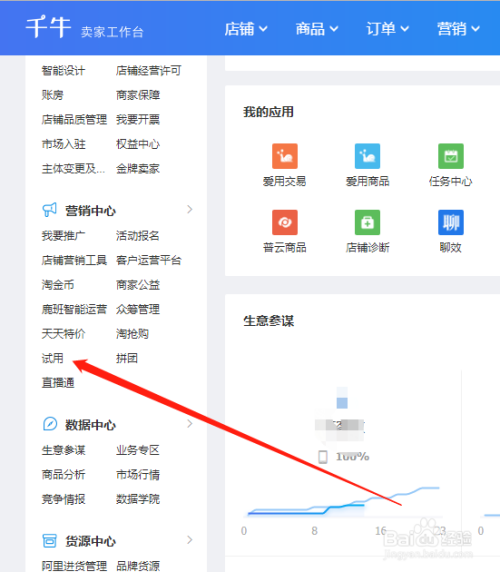Screen dimensions: 500x572
Task: Click the 千牛 logo
Action: tap(48, 27)
